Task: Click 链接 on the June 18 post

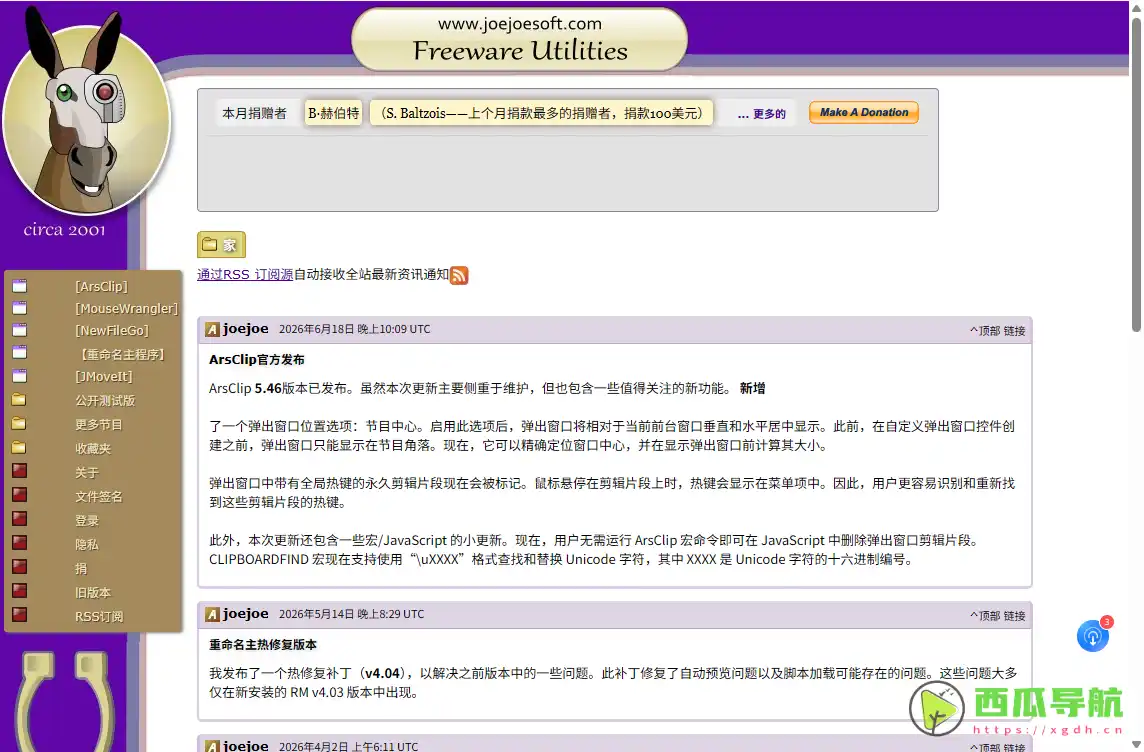Action: (1014, 330)
